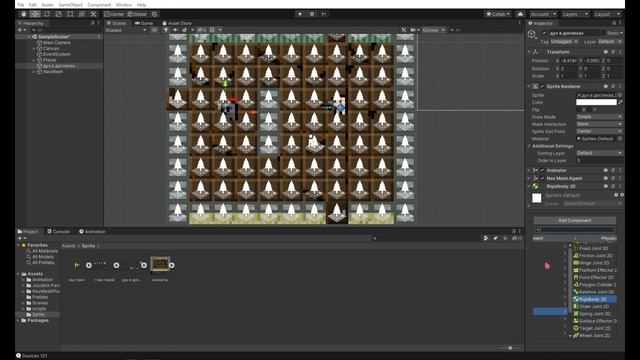The width and height of the screenshot is (640, 360).
Task: Collapse the Transform component foldout
Action: 529,52
